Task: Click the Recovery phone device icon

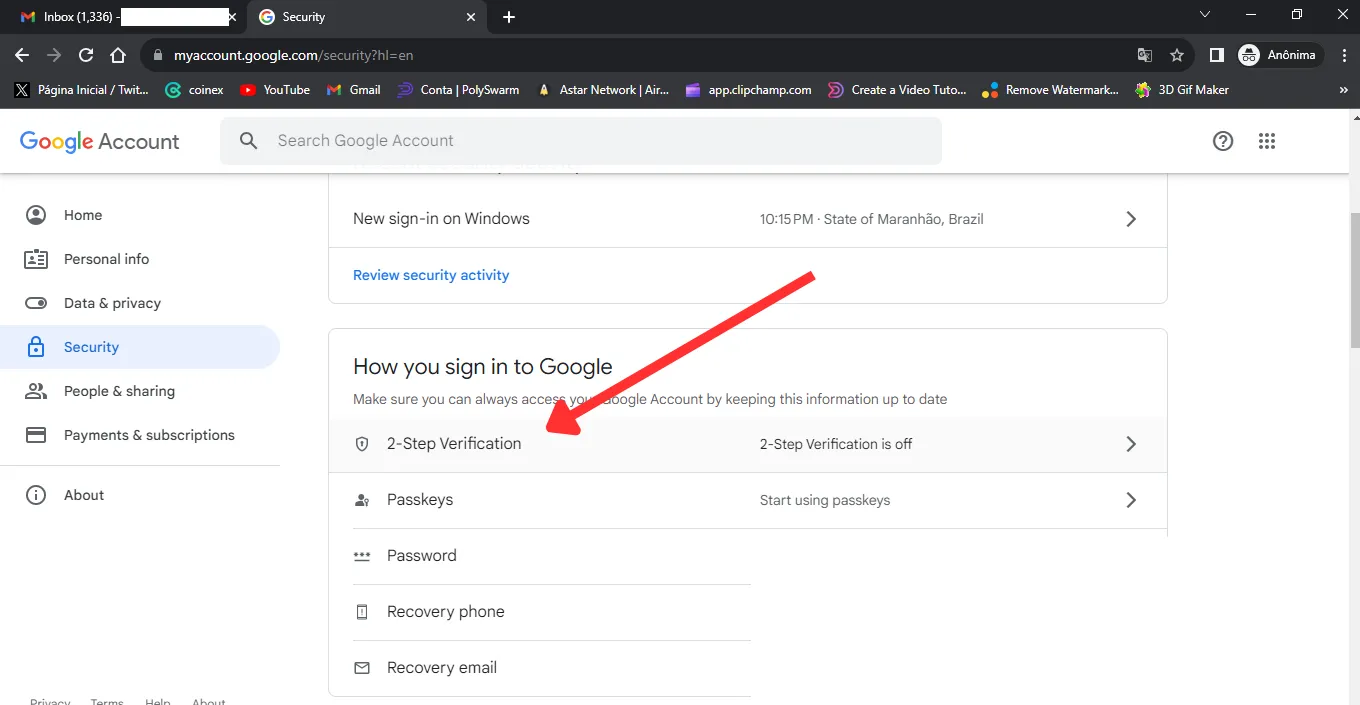Action: tap(362, 612)
